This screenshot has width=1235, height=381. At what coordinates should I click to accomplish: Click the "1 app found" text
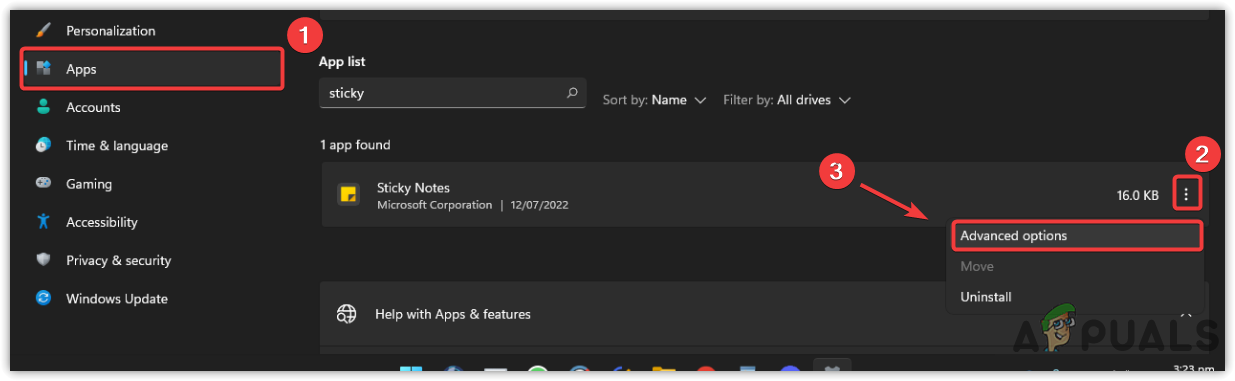[355, 145]
